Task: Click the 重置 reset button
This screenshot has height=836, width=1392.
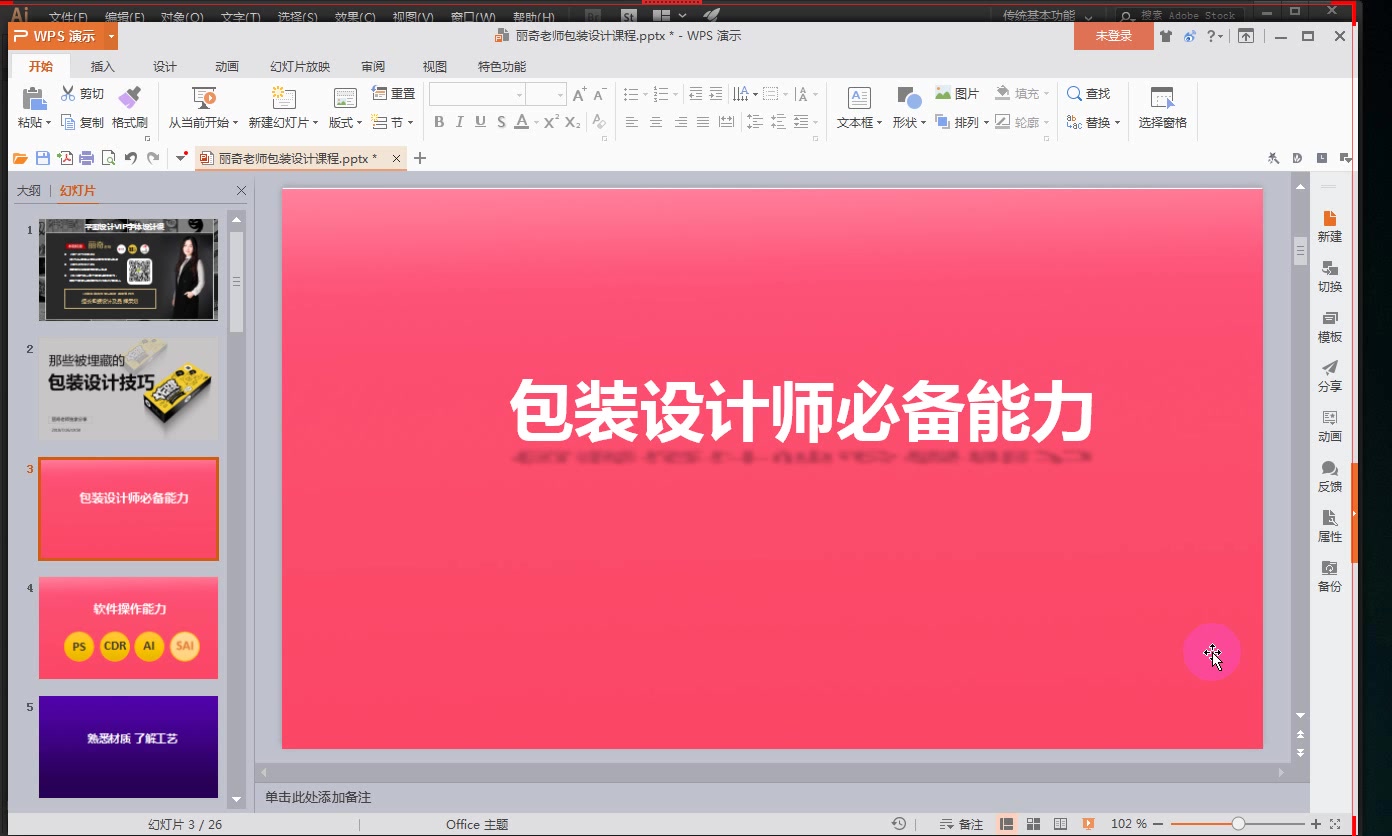Action: click(x=393, y=92)
